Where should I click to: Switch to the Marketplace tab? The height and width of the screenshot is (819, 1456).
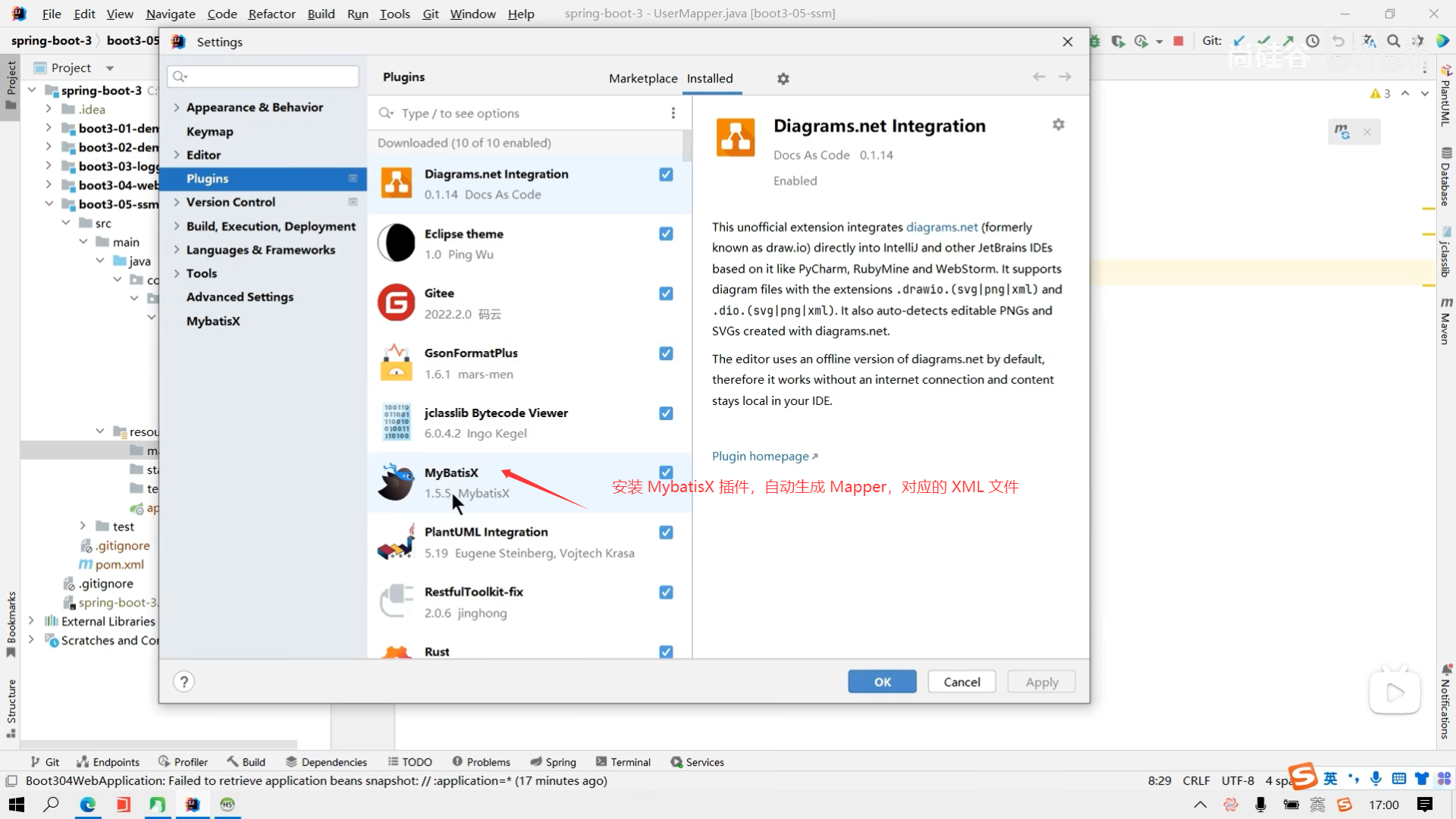pos(643,78)
